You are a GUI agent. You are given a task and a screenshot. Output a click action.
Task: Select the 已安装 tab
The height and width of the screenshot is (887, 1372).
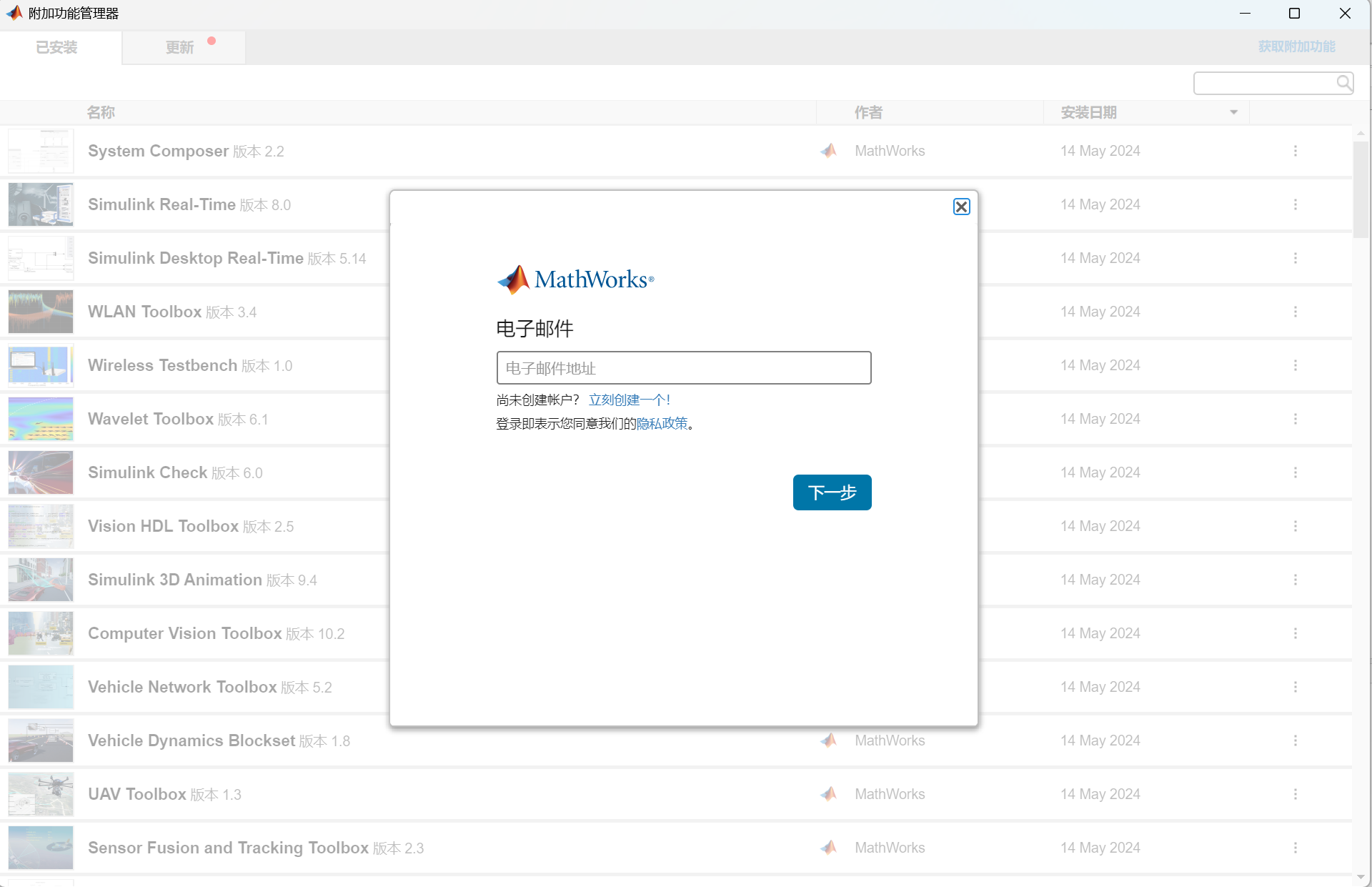[57, 47]
